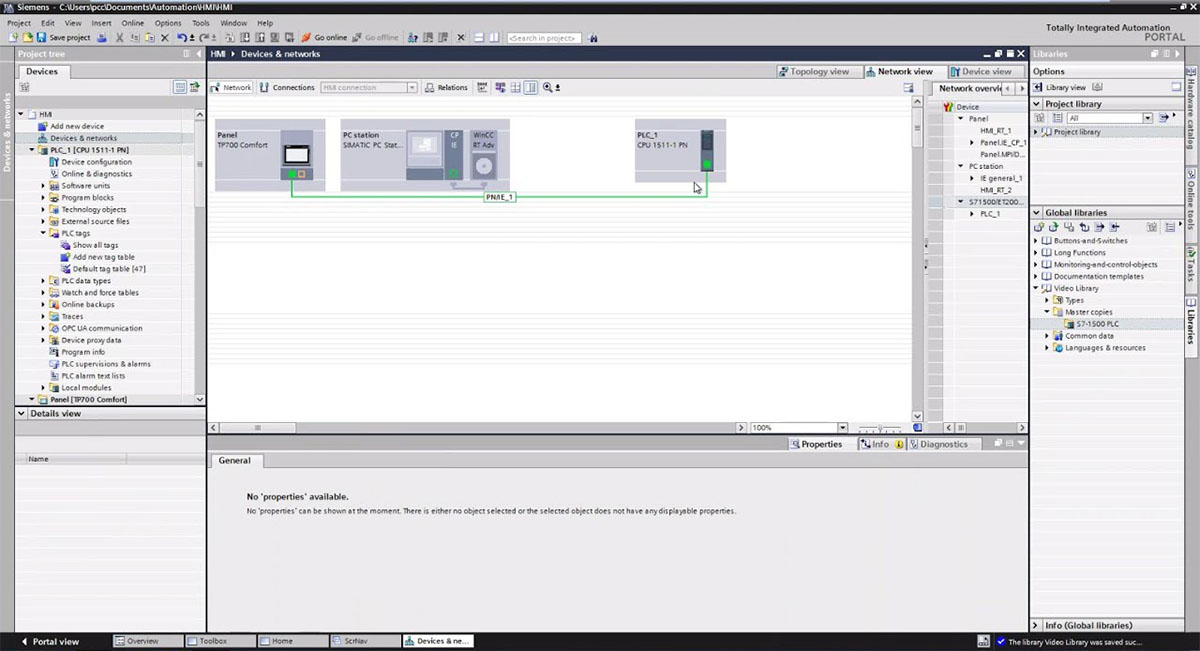Click the PN/IE_1 network label

coord(499,197)
